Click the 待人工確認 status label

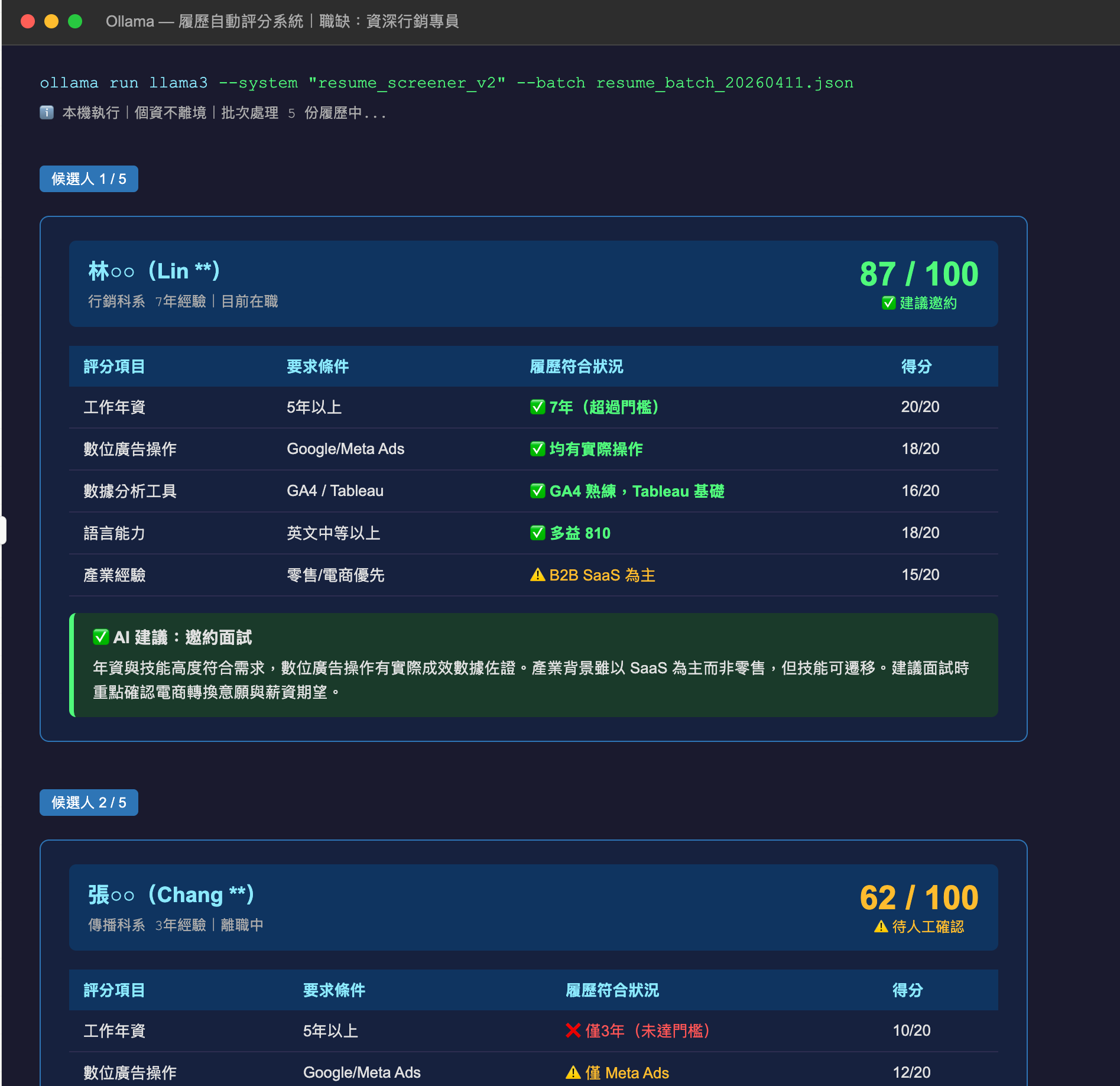coord(928,926)
